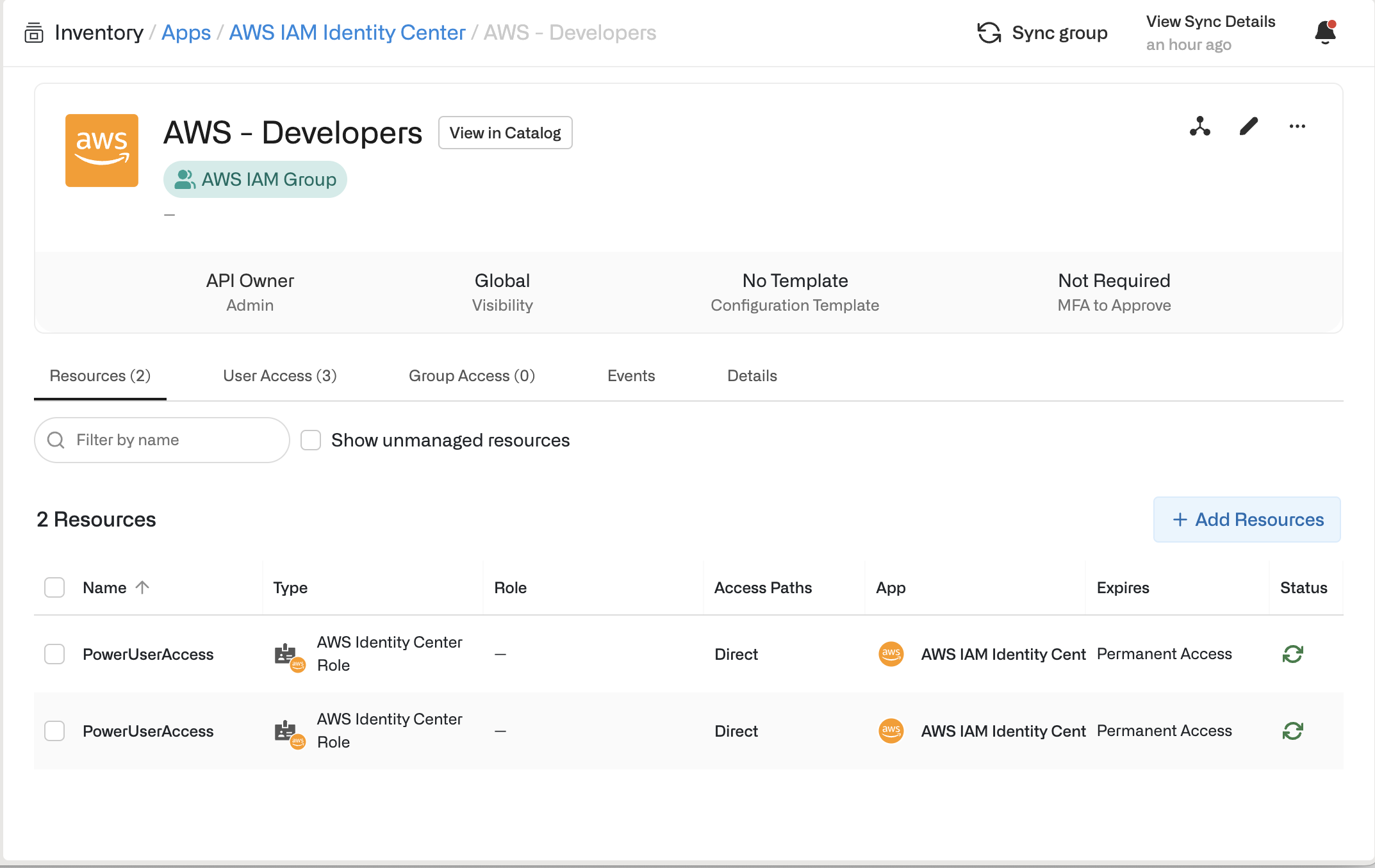Go to AWS IAM Identity Center breadcrumb link
Screen dimensions: 1375x868
347,33
